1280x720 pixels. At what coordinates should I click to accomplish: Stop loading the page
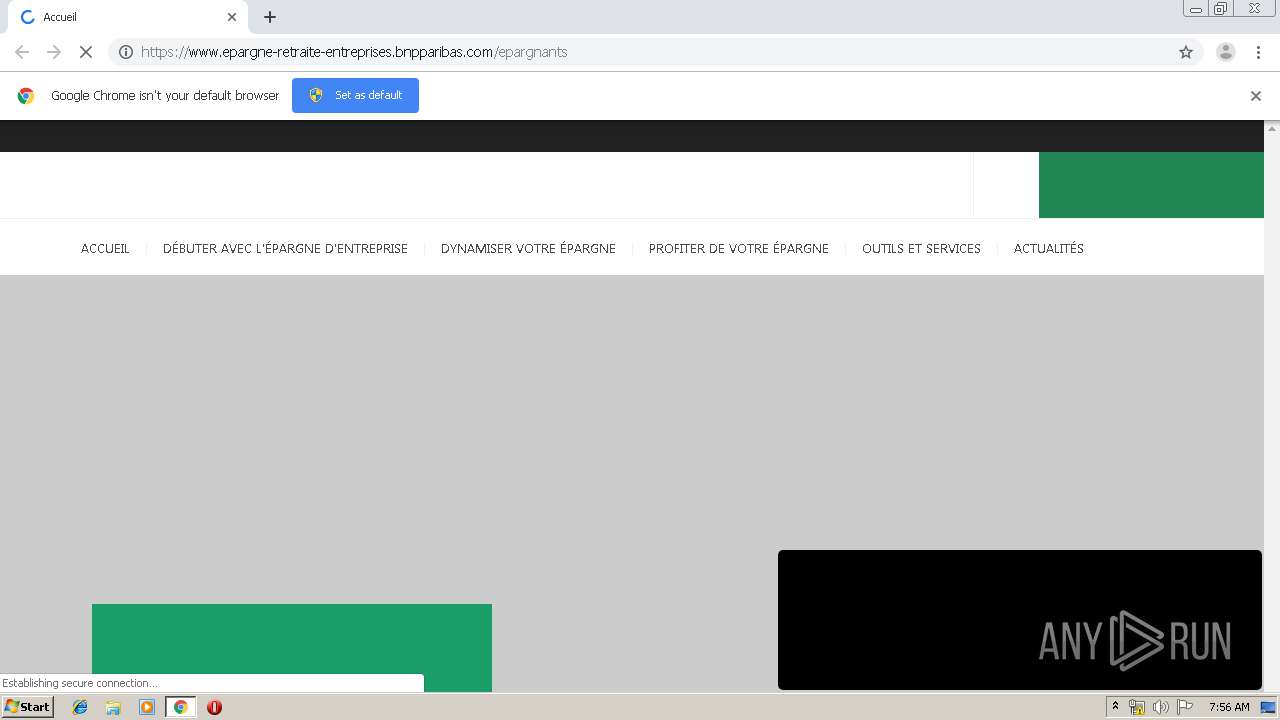(86, 52)
